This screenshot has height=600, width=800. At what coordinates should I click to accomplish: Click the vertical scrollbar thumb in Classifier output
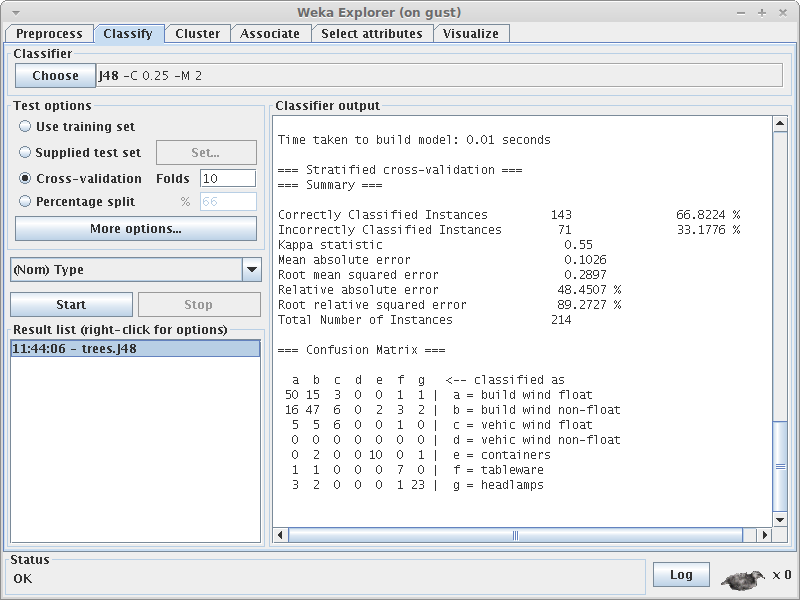point(780,466)
